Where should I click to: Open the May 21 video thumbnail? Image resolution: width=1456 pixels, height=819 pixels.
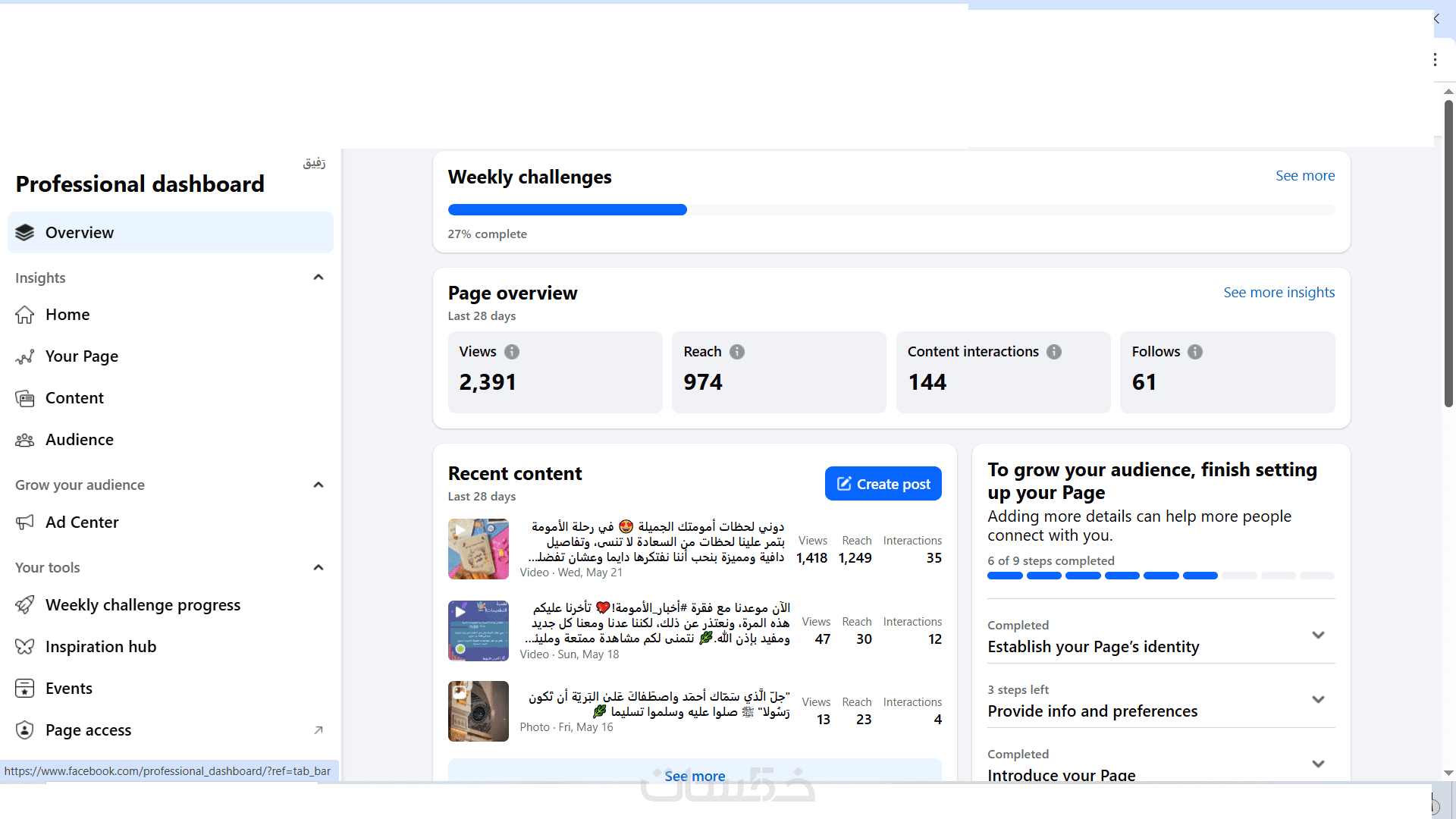[479, 549]
